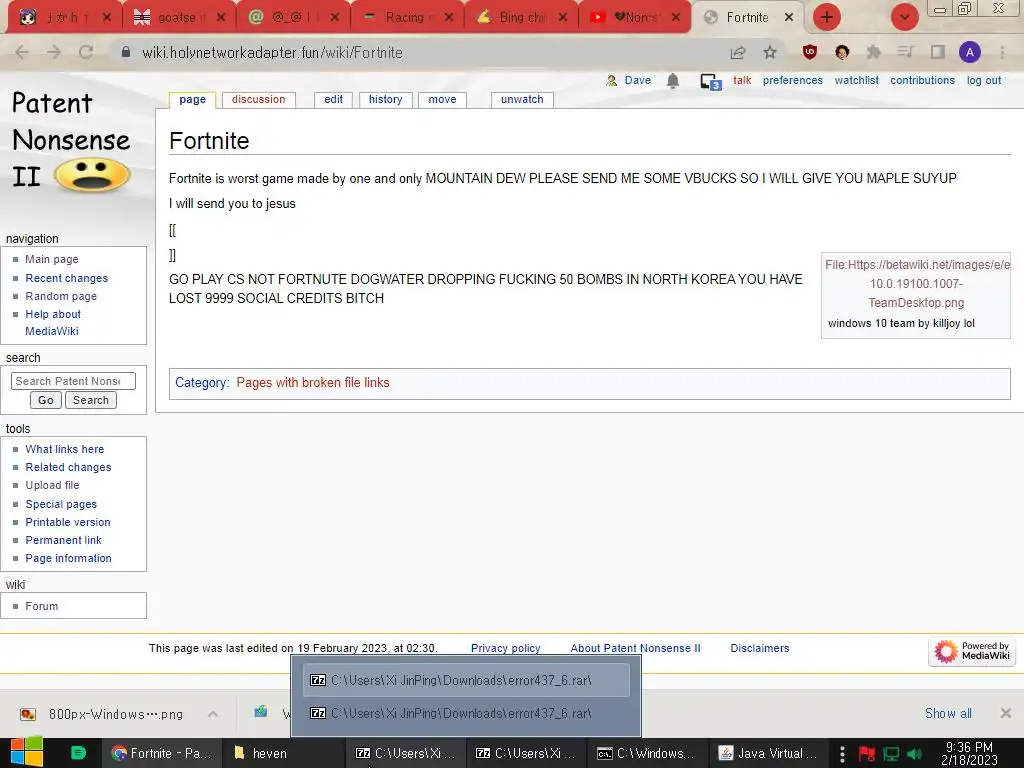The image size is (1024, 768).
Task: Open contributions link
Action: click(922, 80)
